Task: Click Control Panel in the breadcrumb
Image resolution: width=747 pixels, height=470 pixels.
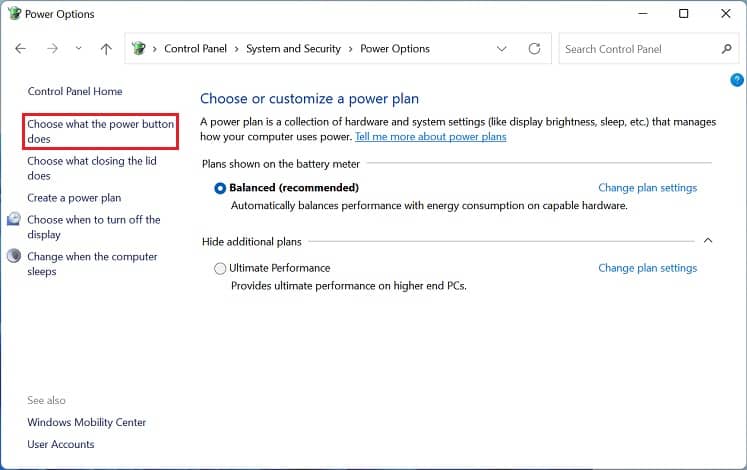Action: click(x=195, y=49)
